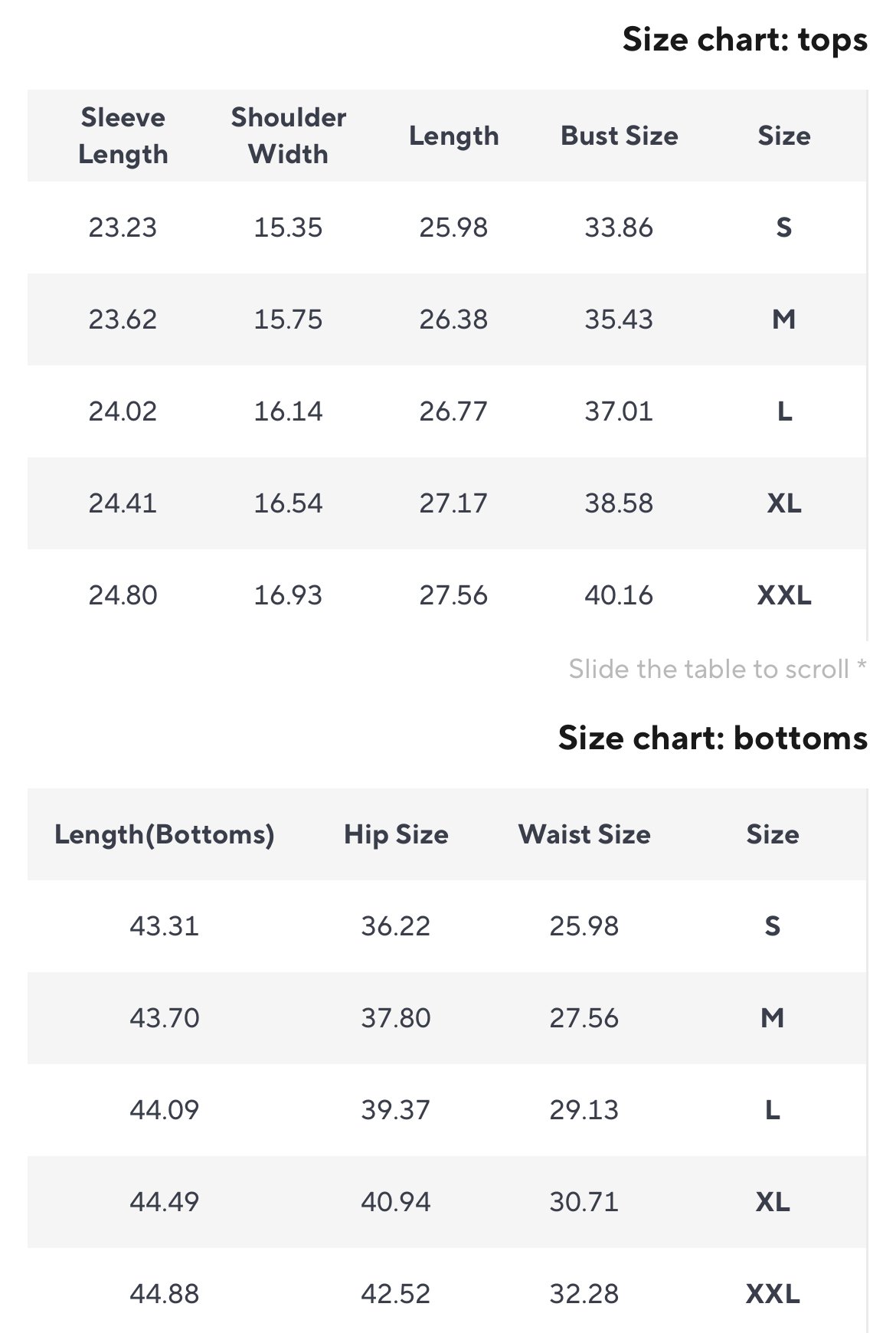Select the Bust Size header in tops chart
Image resolution: width=896 pixels, height=1333 pixels.
[619, 136]
